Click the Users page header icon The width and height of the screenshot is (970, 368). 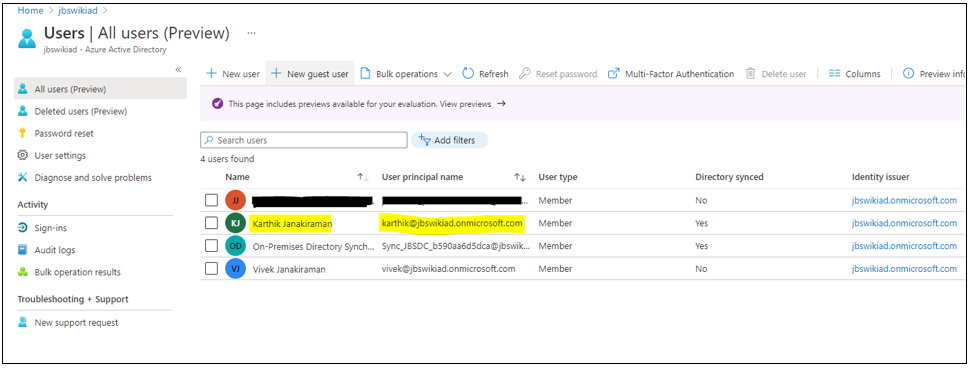coord(27,37)
